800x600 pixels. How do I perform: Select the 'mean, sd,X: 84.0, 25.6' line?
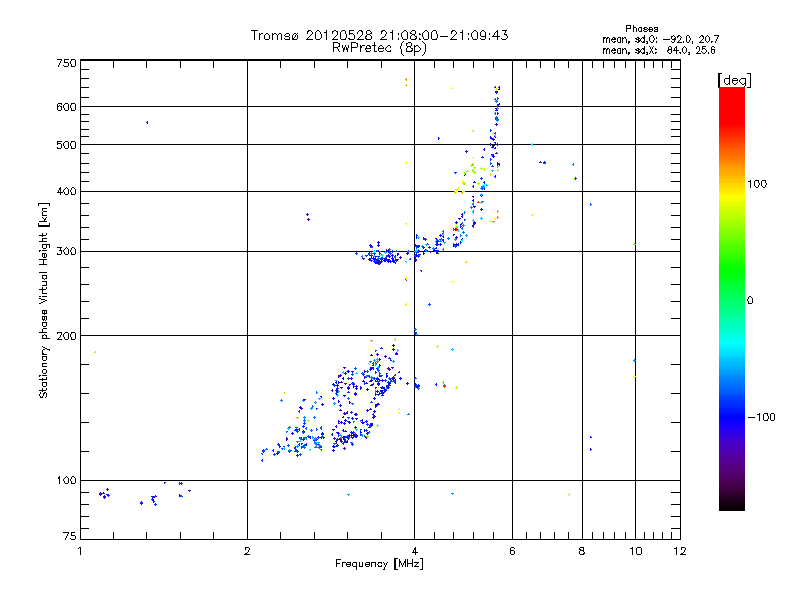[659, 50]
